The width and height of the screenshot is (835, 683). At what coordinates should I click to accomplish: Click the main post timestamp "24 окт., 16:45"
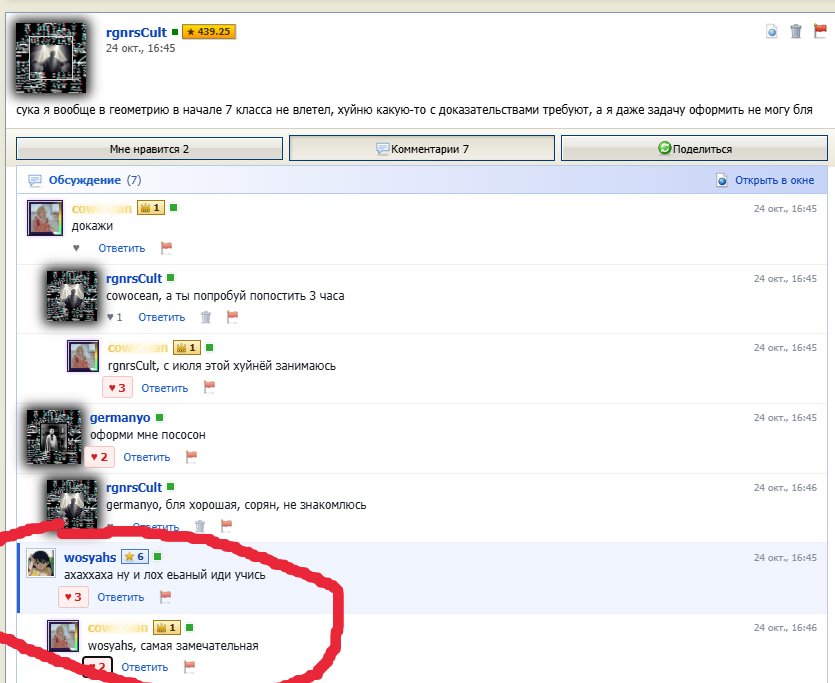pos(141,48)
